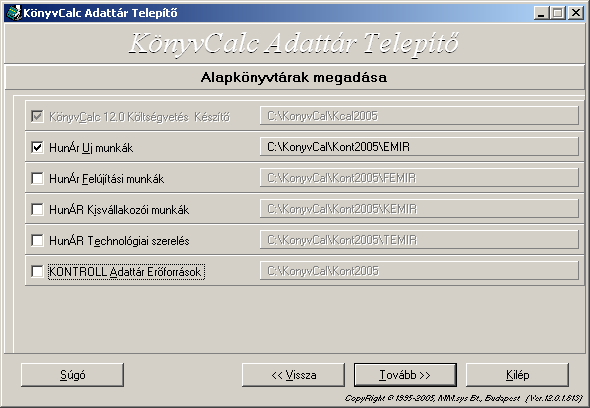The height and width of the screenshot is (408, 590).
Task: Click the C:\KonyvCal\Kont2005 path field
Action: point(419,271)
